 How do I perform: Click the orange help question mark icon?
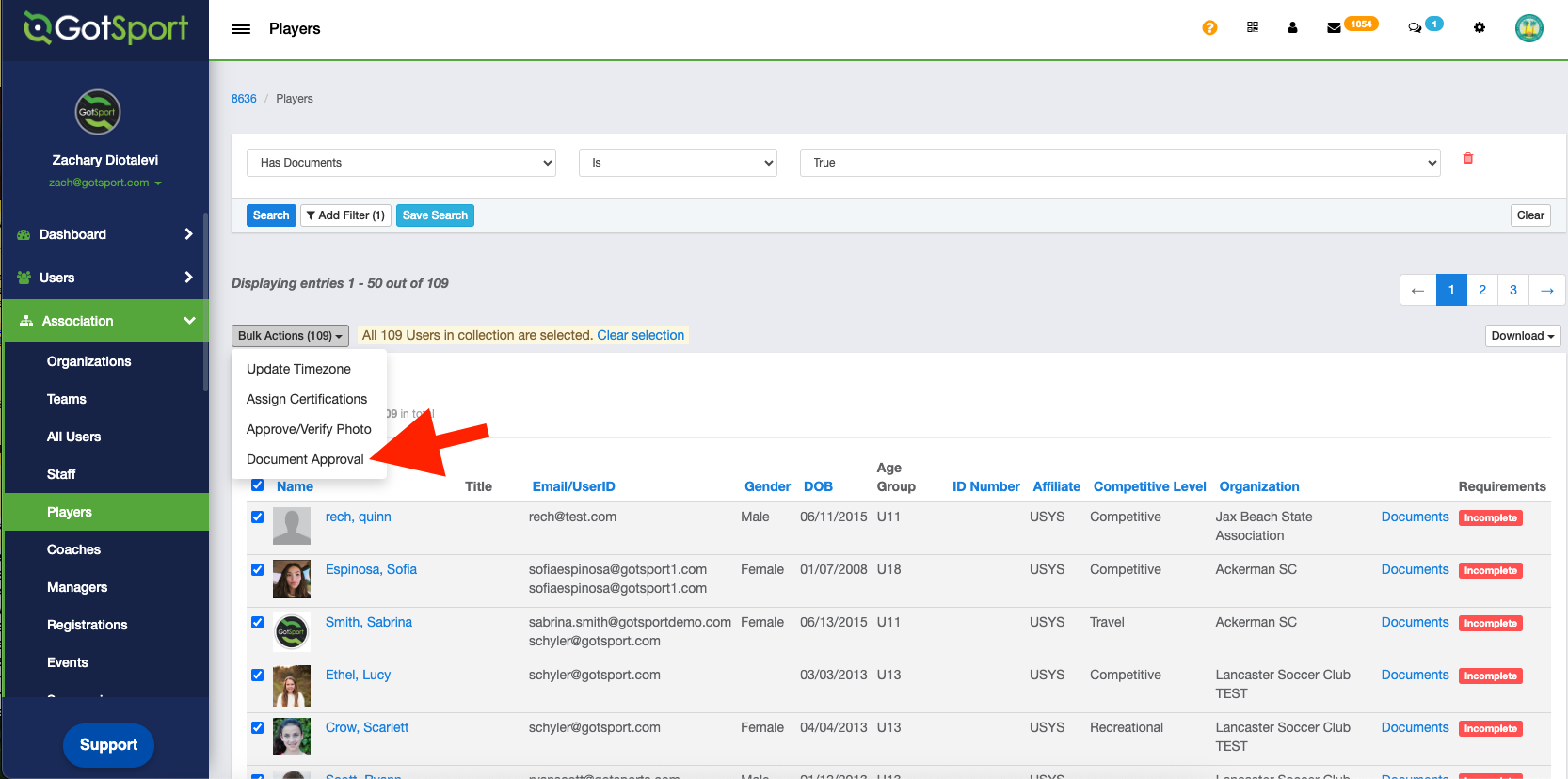coord(1209,28)
